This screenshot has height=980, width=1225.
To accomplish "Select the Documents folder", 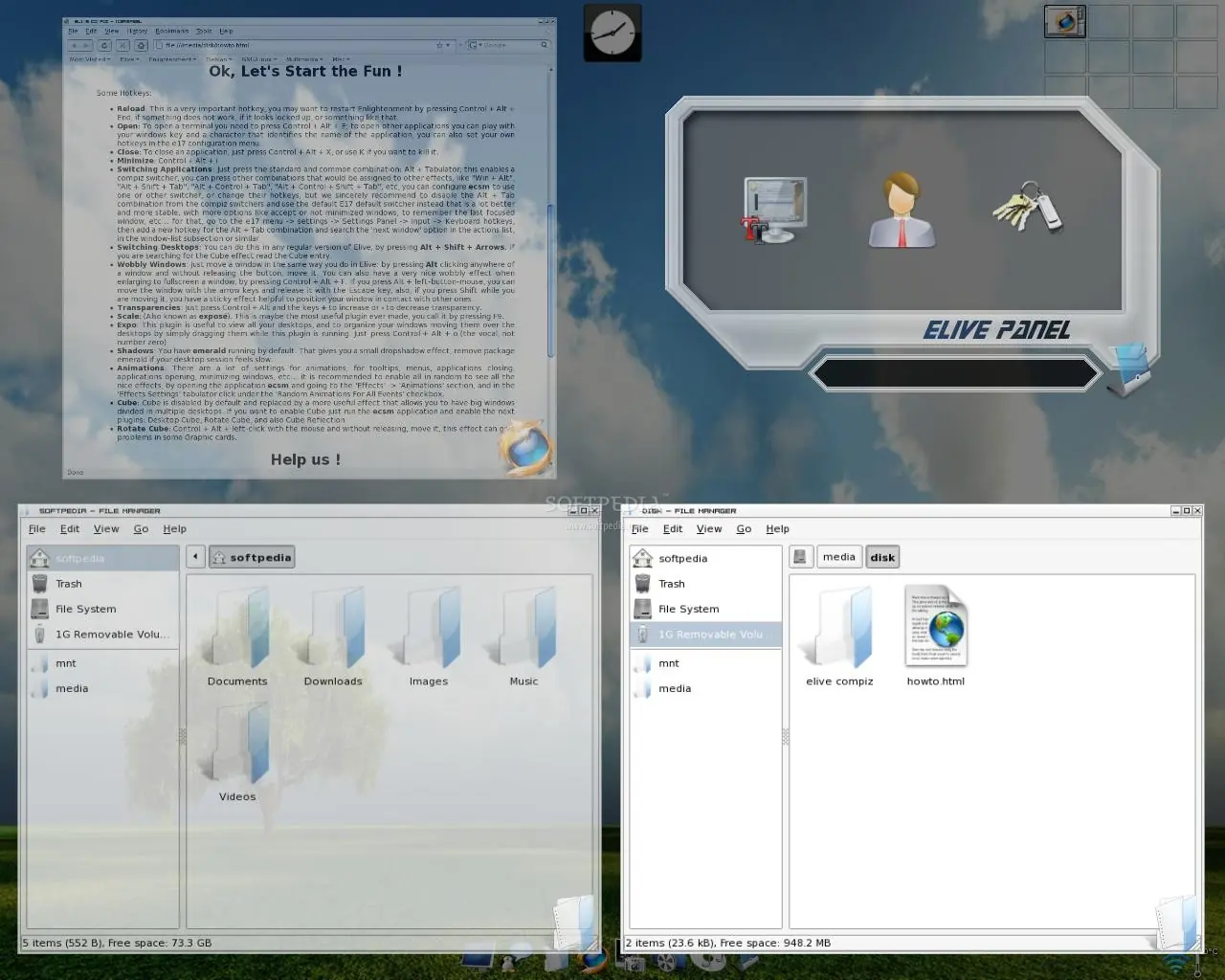I will [x=237, y=638].
